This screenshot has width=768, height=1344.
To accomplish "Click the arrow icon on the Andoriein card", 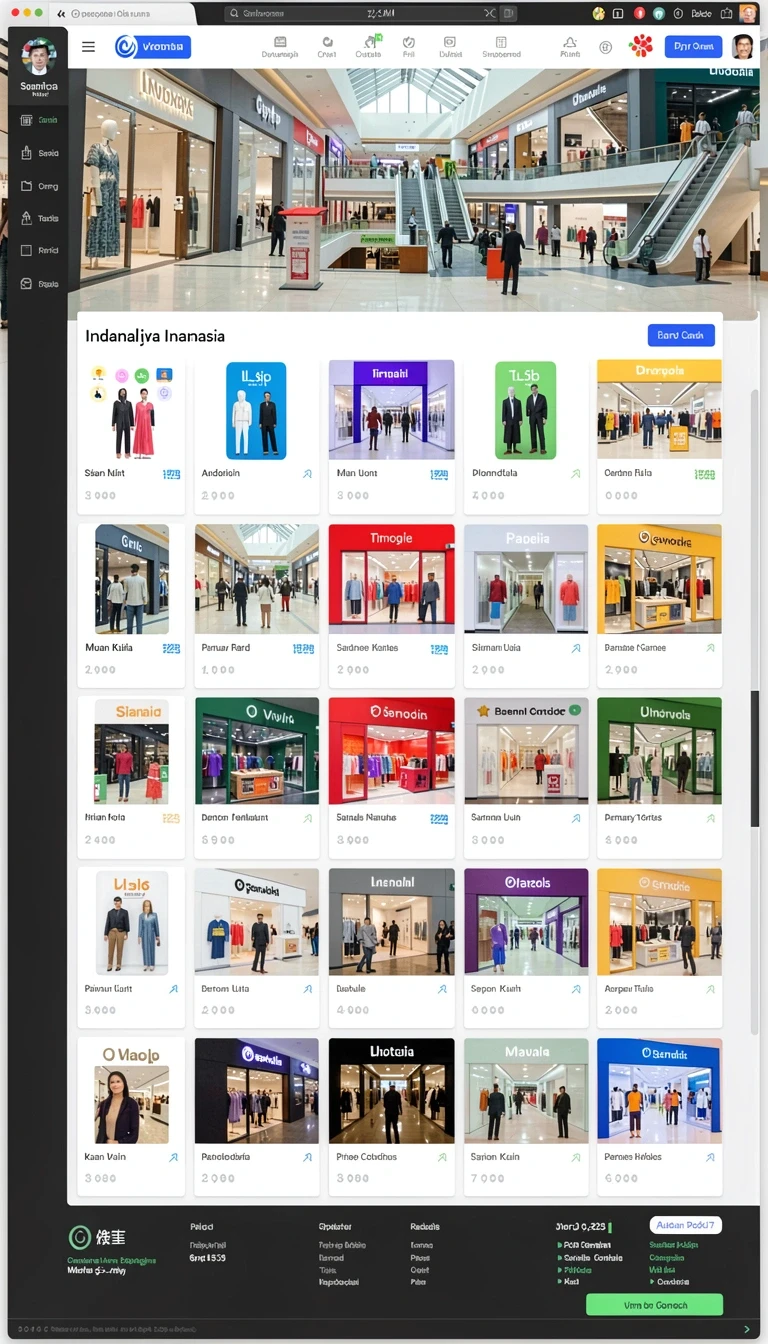I will [307, 474].
